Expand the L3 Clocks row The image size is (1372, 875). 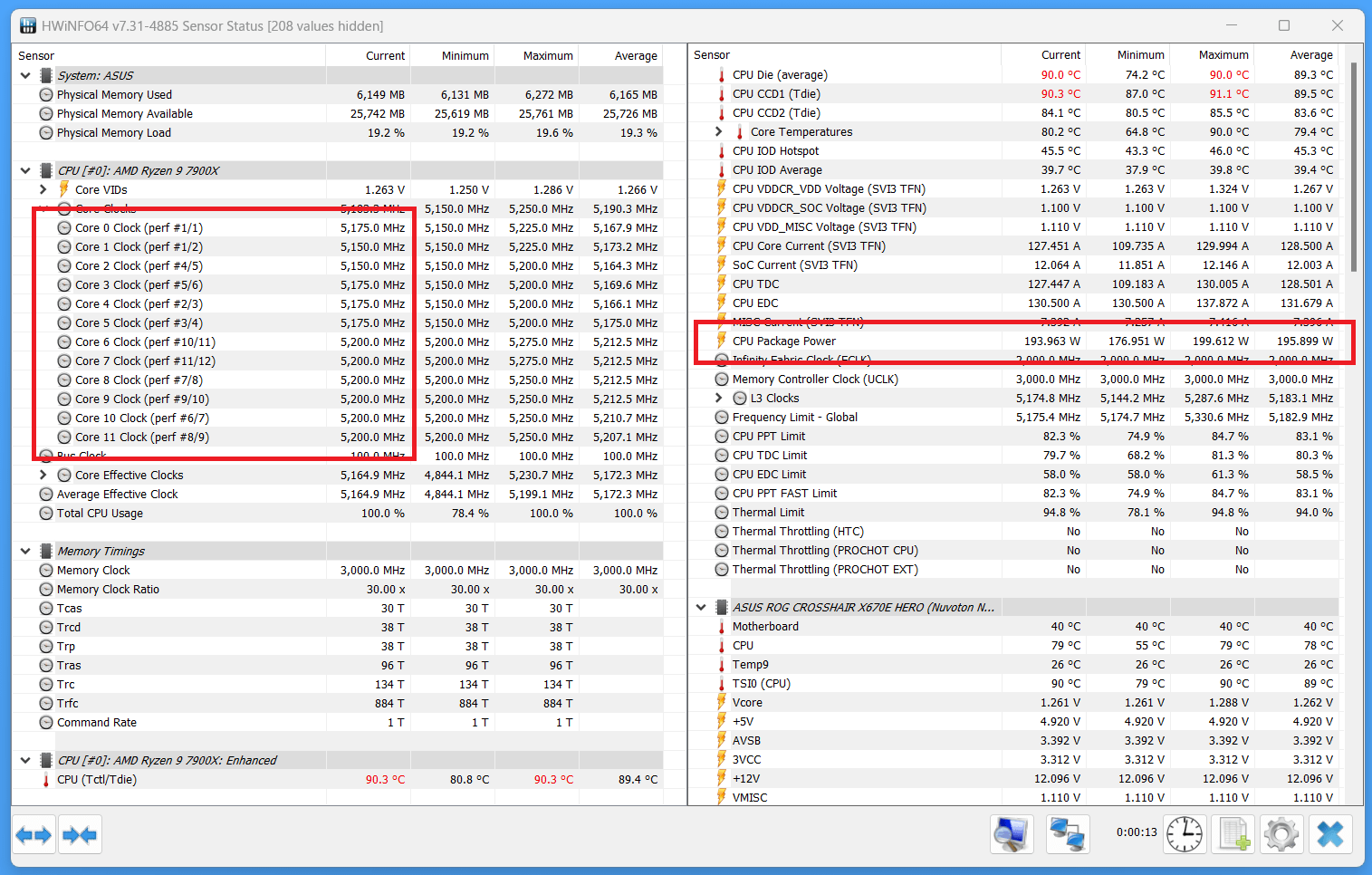pos(719,399)
